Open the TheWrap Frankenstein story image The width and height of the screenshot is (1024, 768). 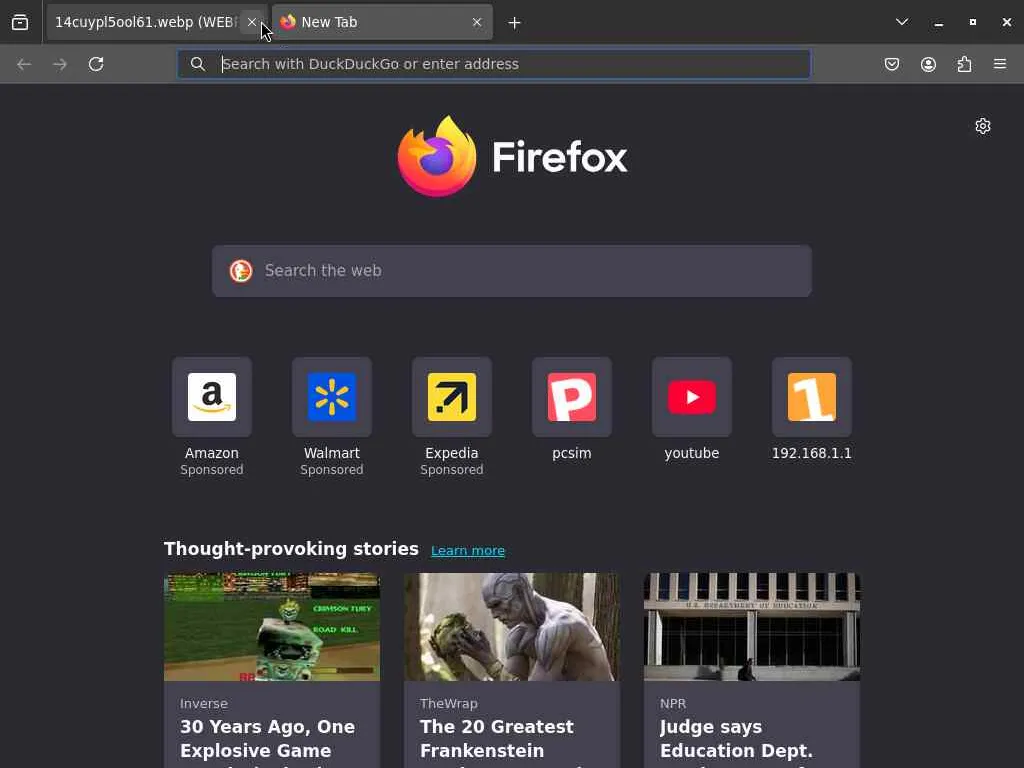tap(512, 627)
